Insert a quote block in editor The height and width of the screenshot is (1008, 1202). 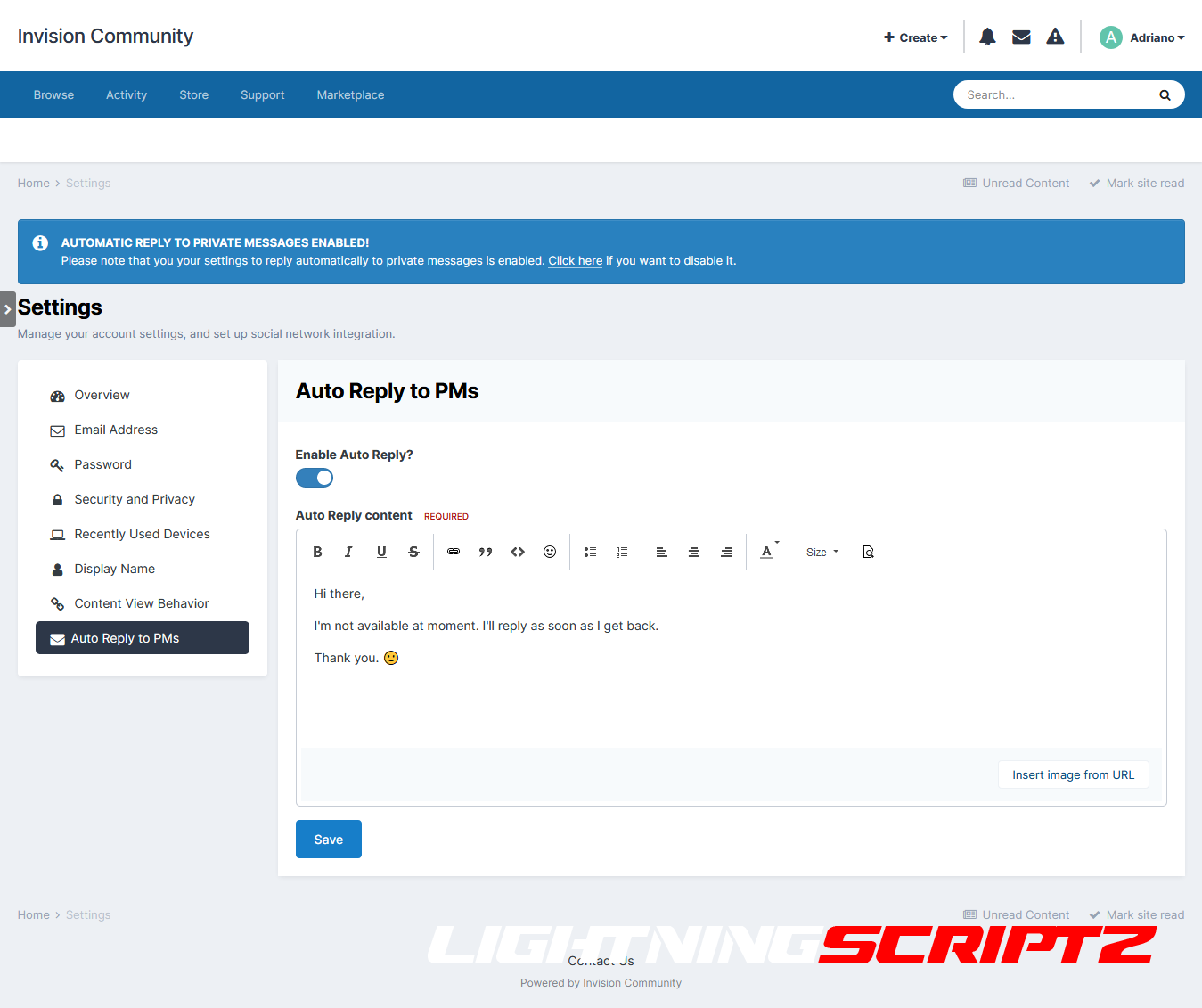point(486,552)
